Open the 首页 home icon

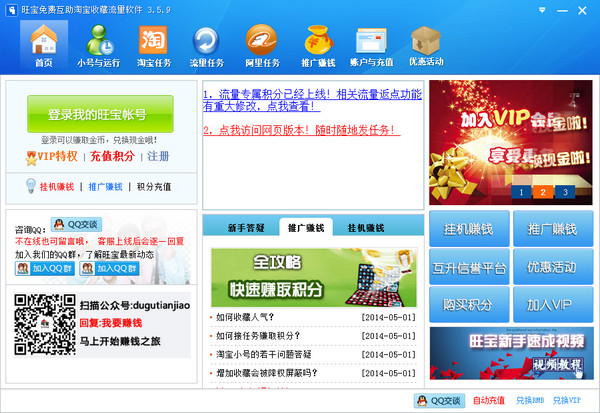coord(44,45)
